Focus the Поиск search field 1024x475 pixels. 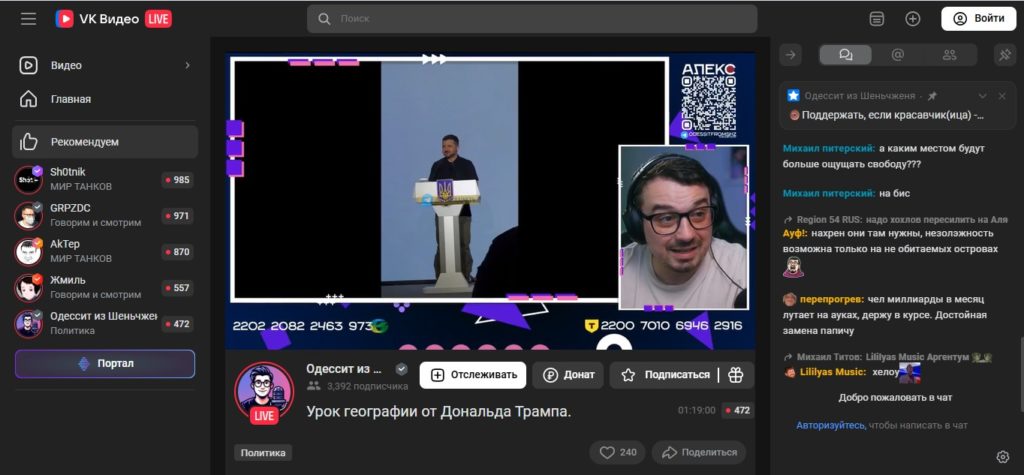coord(532,19)
